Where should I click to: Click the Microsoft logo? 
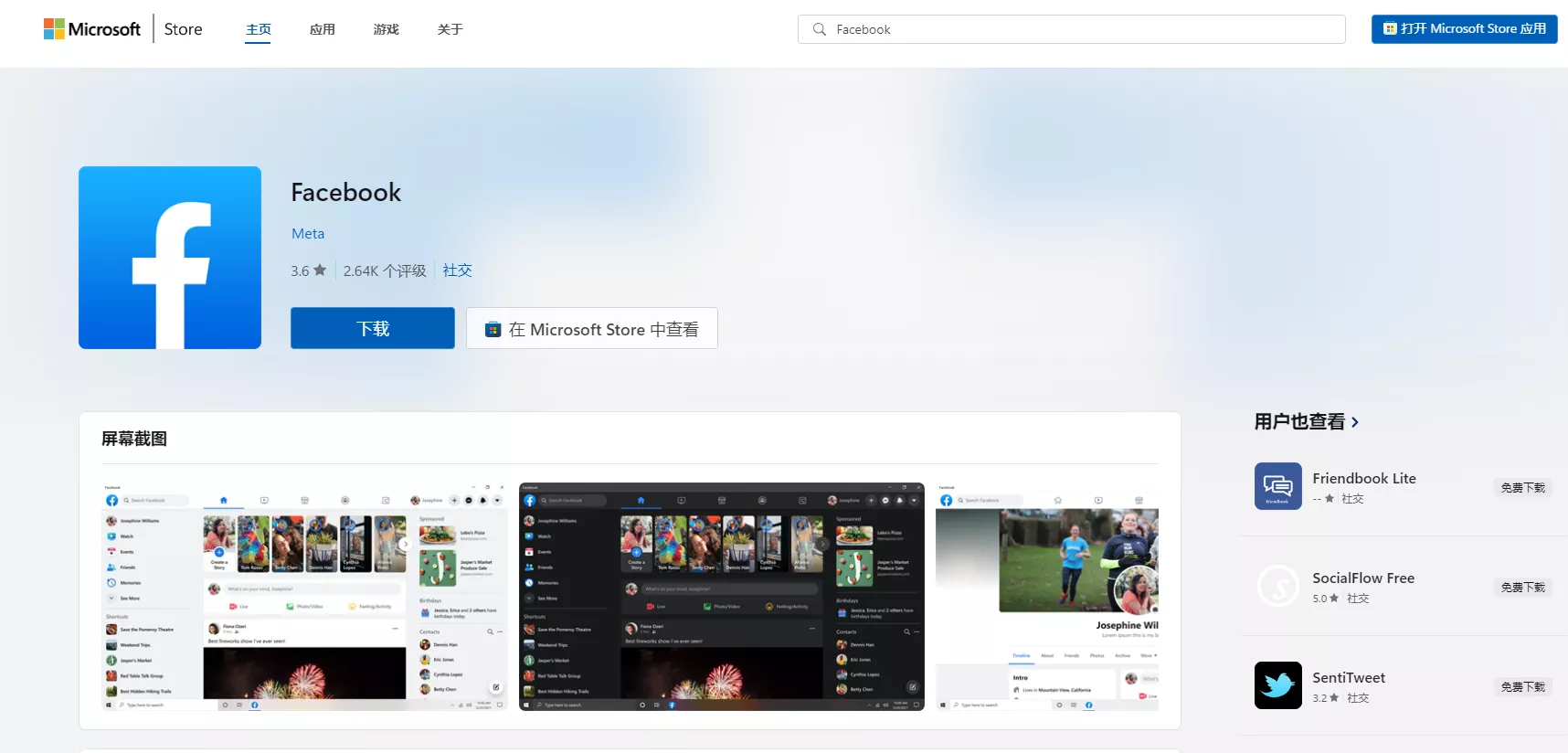92,29
